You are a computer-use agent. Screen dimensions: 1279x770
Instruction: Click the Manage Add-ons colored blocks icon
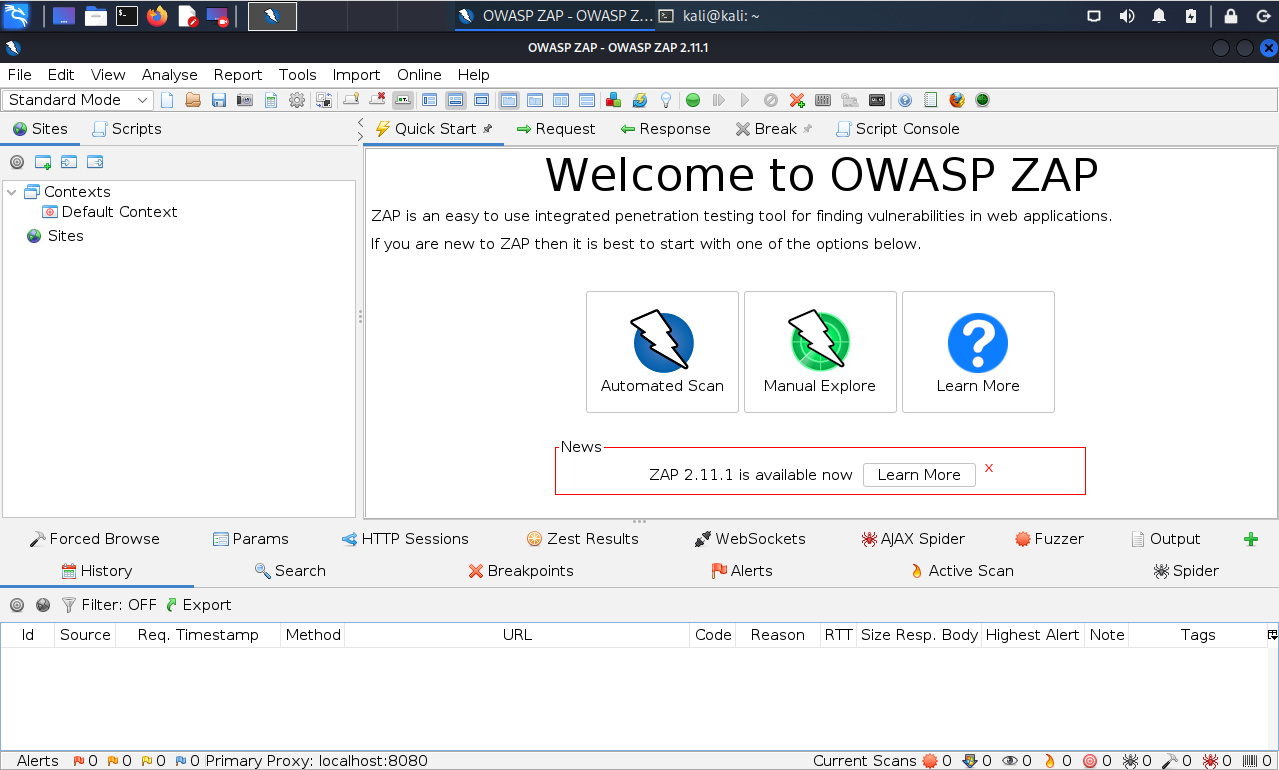point(614,100)
